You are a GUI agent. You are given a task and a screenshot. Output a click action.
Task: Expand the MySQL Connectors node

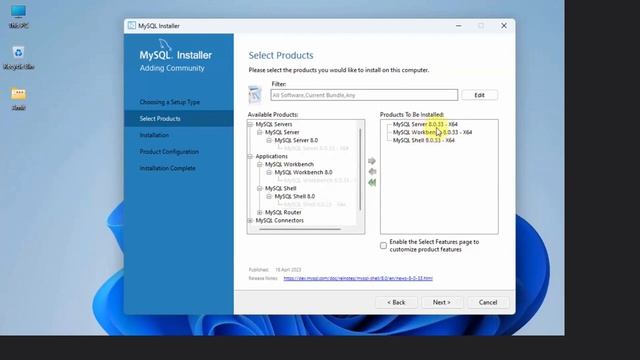click(250, 220)
